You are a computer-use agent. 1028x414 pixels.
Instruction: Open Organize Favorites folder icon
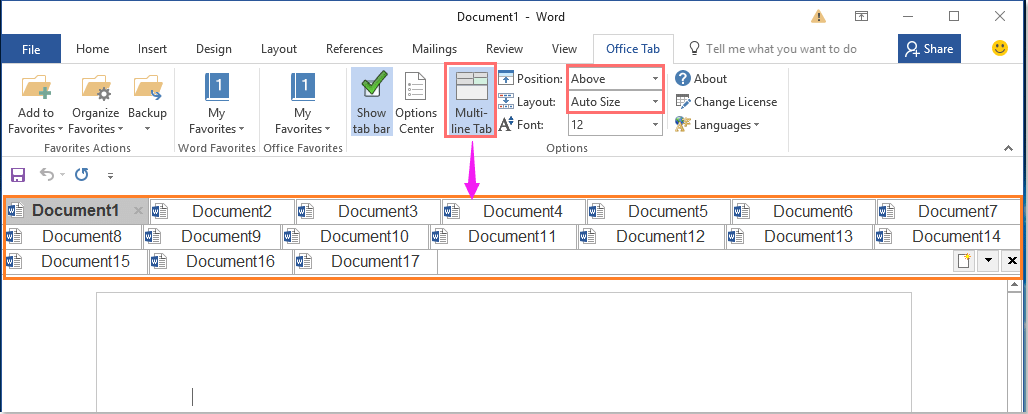(95, 87)
